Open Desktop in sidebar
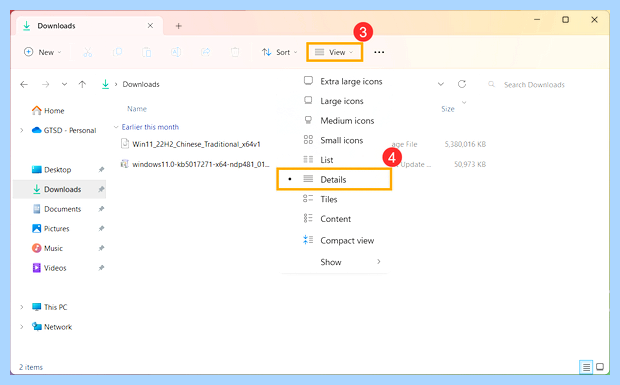Viewport: 620px width, 385px height. (x=51, y=170)
